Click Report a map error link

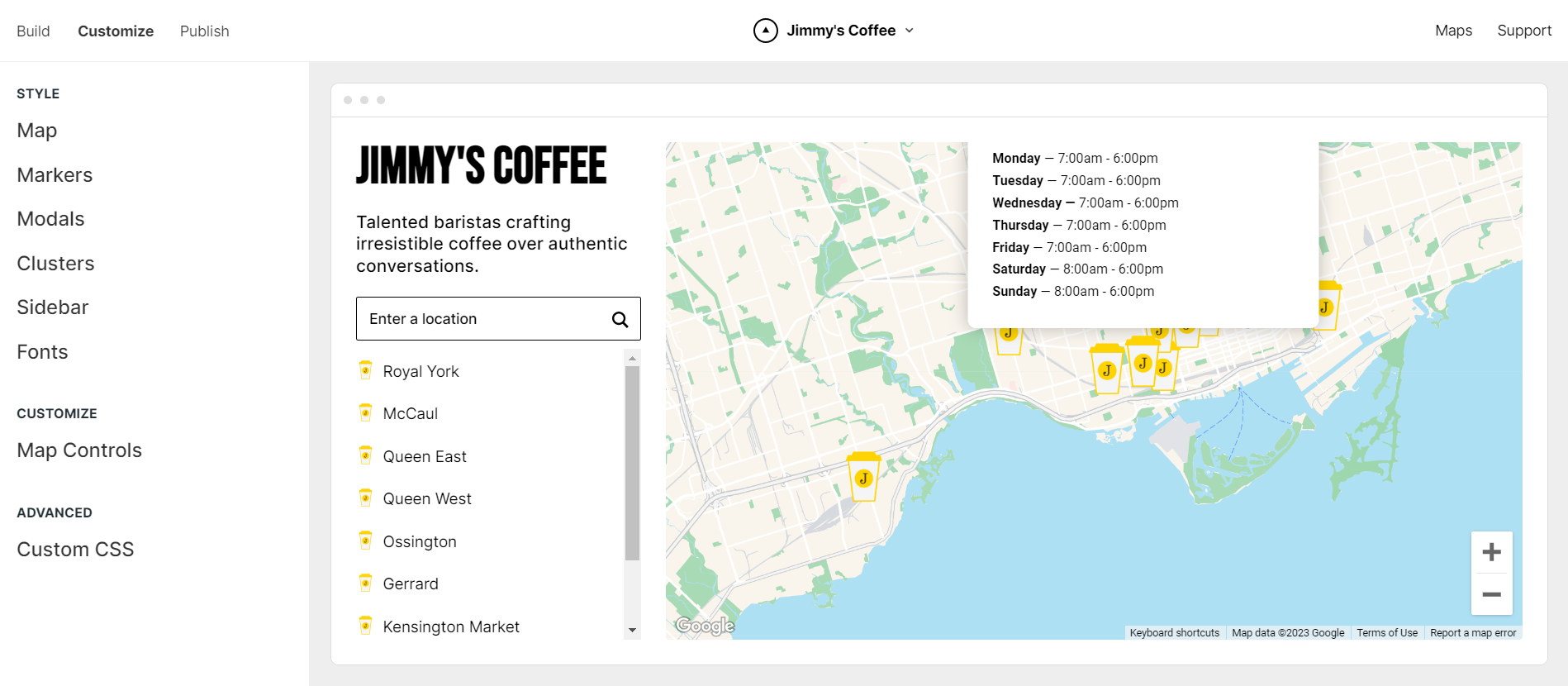click(x=1473, y=633)
